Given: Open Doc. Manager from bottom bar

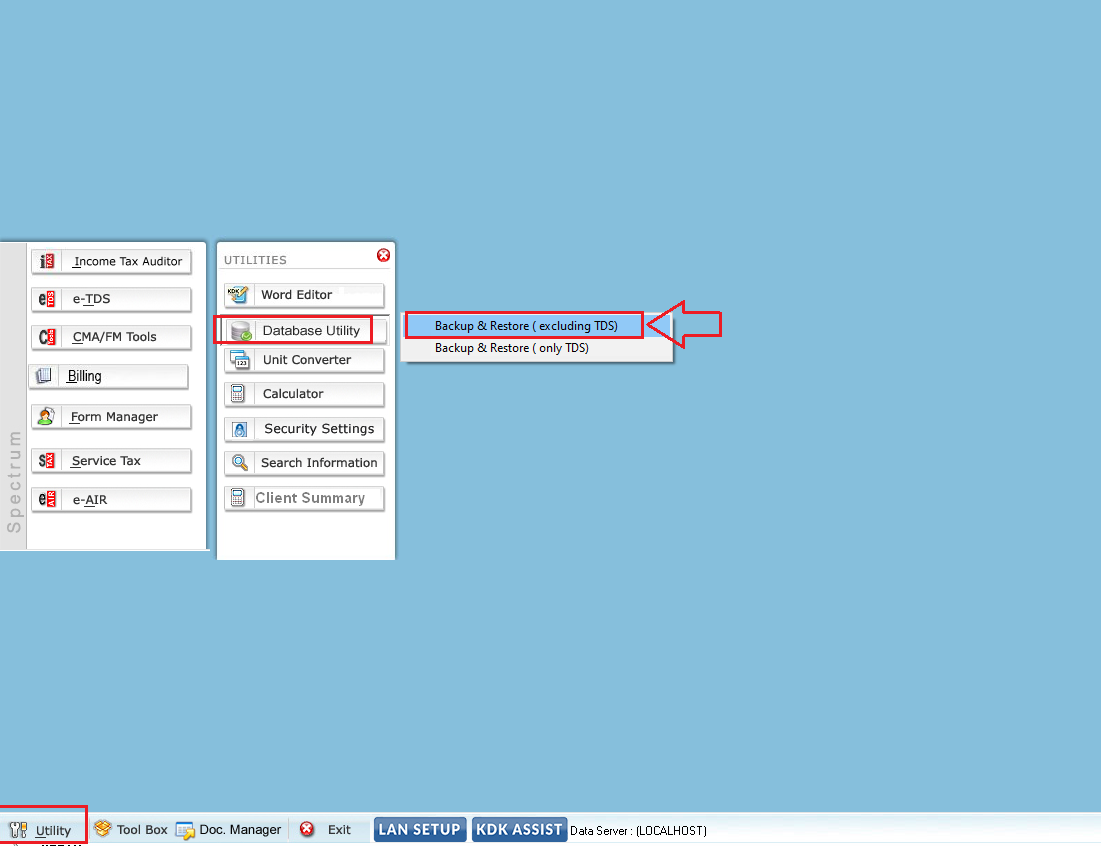Looking at the screenshot, I should tap(240, 830).
